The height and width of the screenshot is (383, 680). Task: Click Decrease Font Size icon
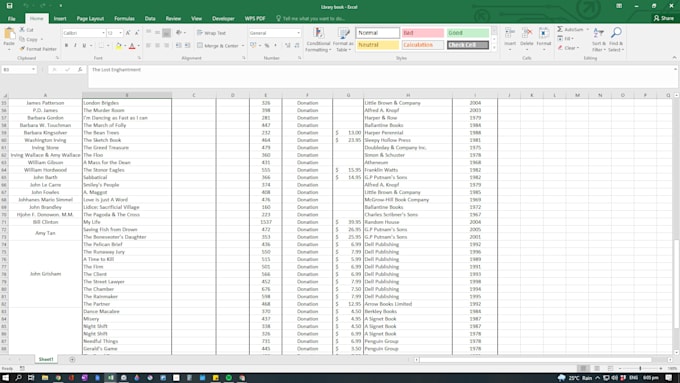[x=137, y=33]
